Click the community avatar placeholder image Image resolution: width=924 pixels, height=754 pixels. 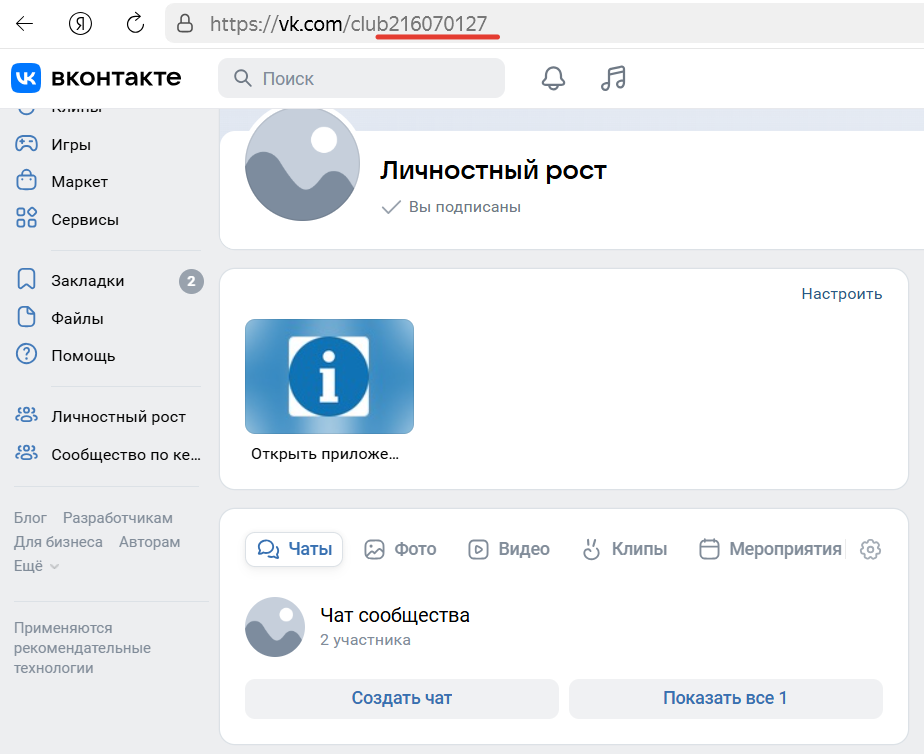(x=302, y=164)
